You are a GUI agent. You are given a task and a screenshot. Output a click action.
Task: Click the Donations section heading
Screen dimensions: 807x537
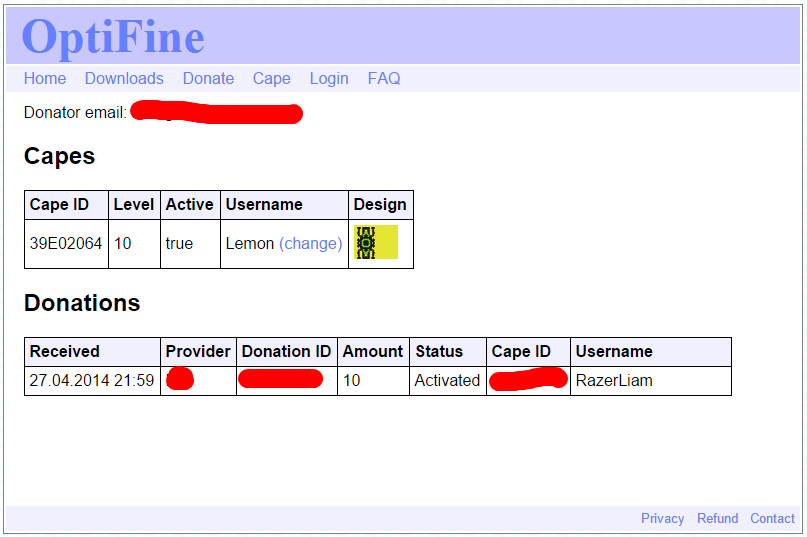[x=82, y=303]
